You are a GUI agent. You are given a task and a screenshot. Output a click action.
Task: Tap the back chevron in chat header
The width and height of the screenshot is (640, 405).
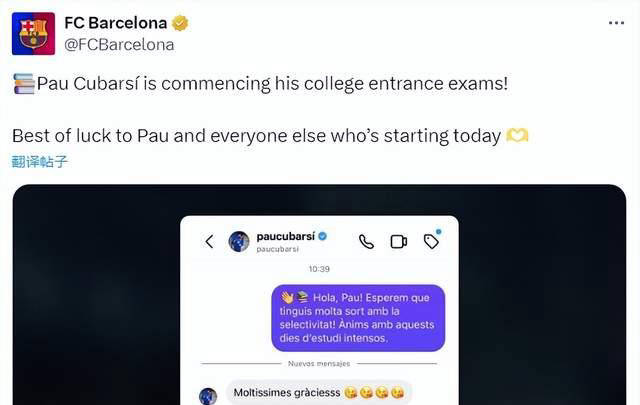point(209,241)
